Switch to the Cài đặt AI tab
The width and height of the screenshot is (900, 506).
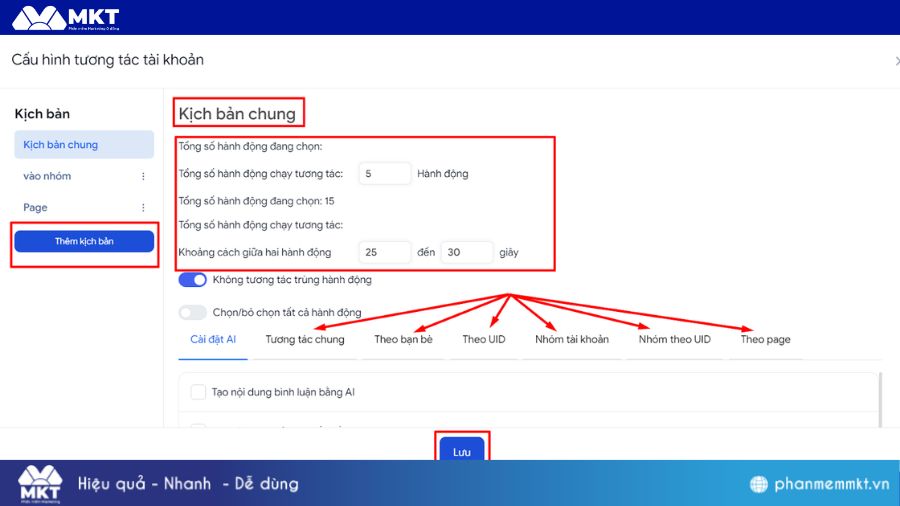[213, 339]
